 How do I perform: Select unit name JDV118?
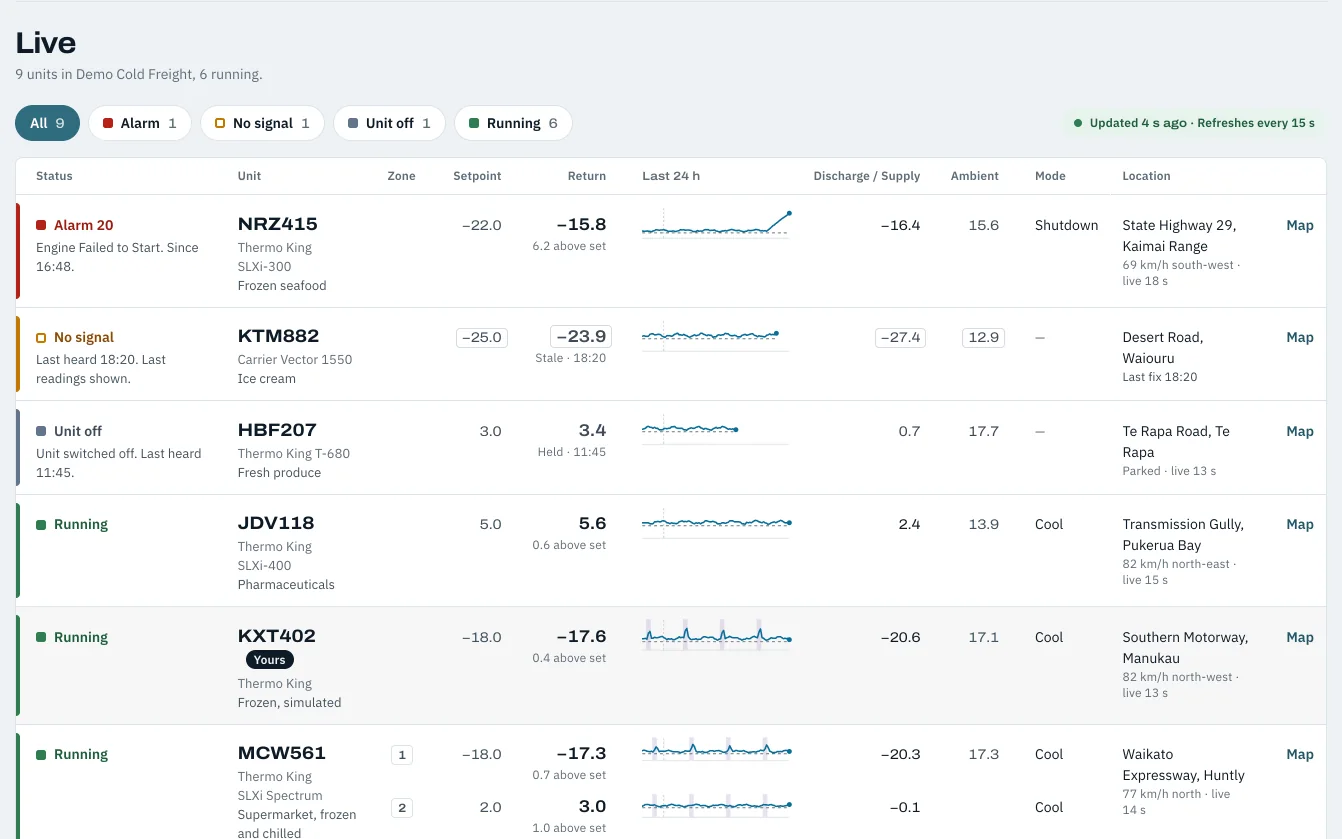point(276,523)
